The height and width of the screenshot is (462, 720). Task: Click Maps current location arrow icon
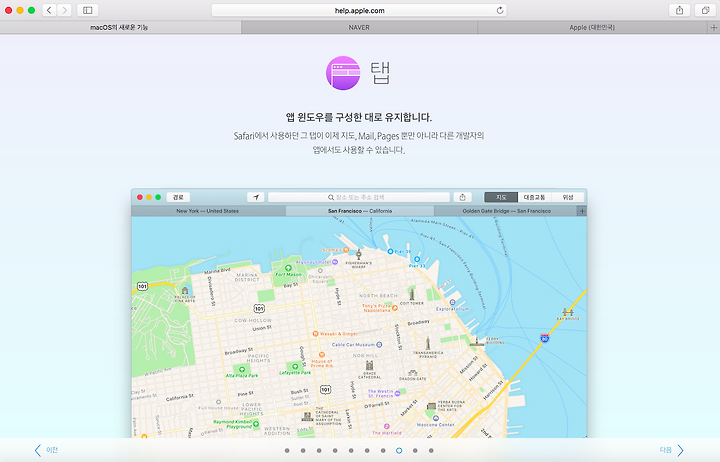(x=255, y=197)
